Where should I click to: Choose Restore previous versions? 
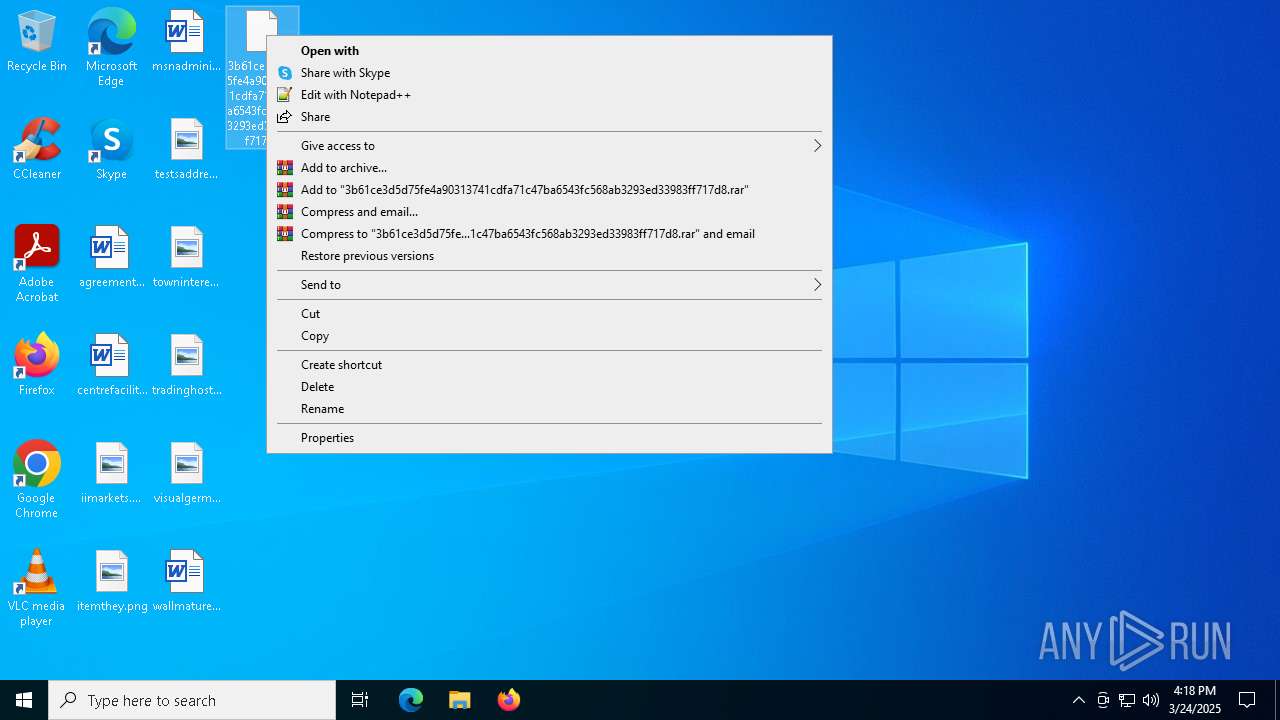549,256
